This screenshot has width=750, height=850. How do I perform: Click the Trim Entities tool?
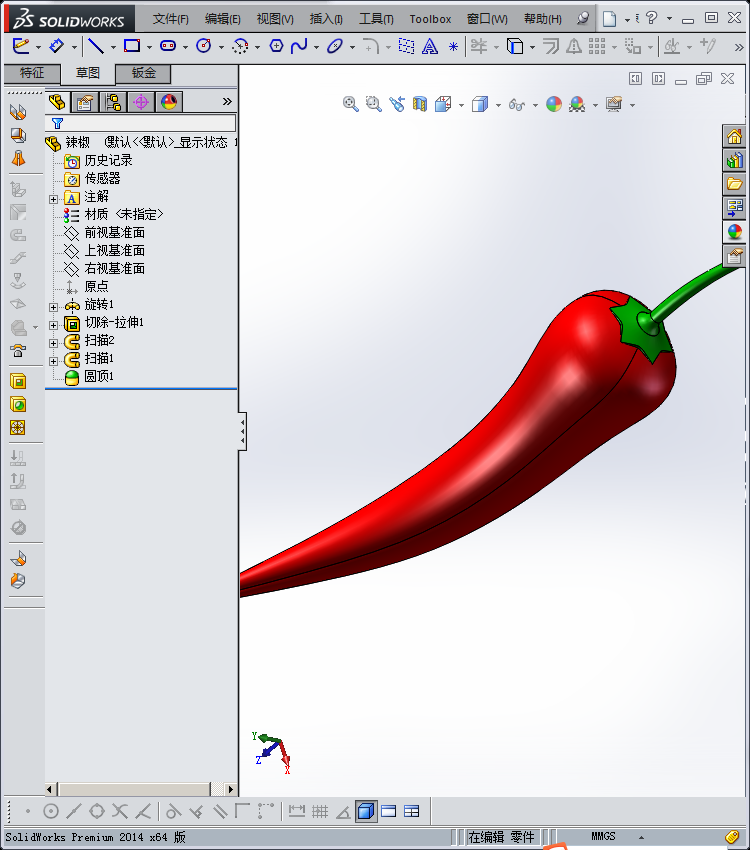point(479,46)
